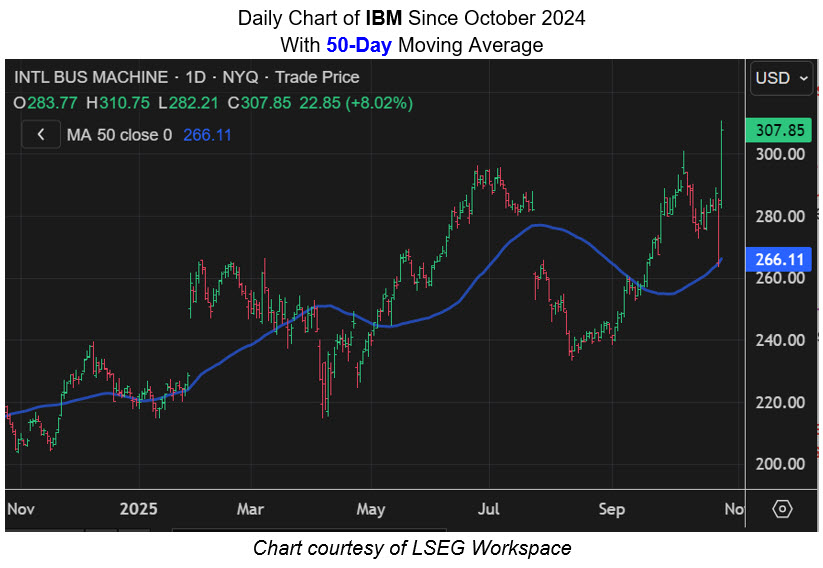Open the chart settings hexagon icon
The height and width of the screenshot is (568, 823).
coord(782,509)
